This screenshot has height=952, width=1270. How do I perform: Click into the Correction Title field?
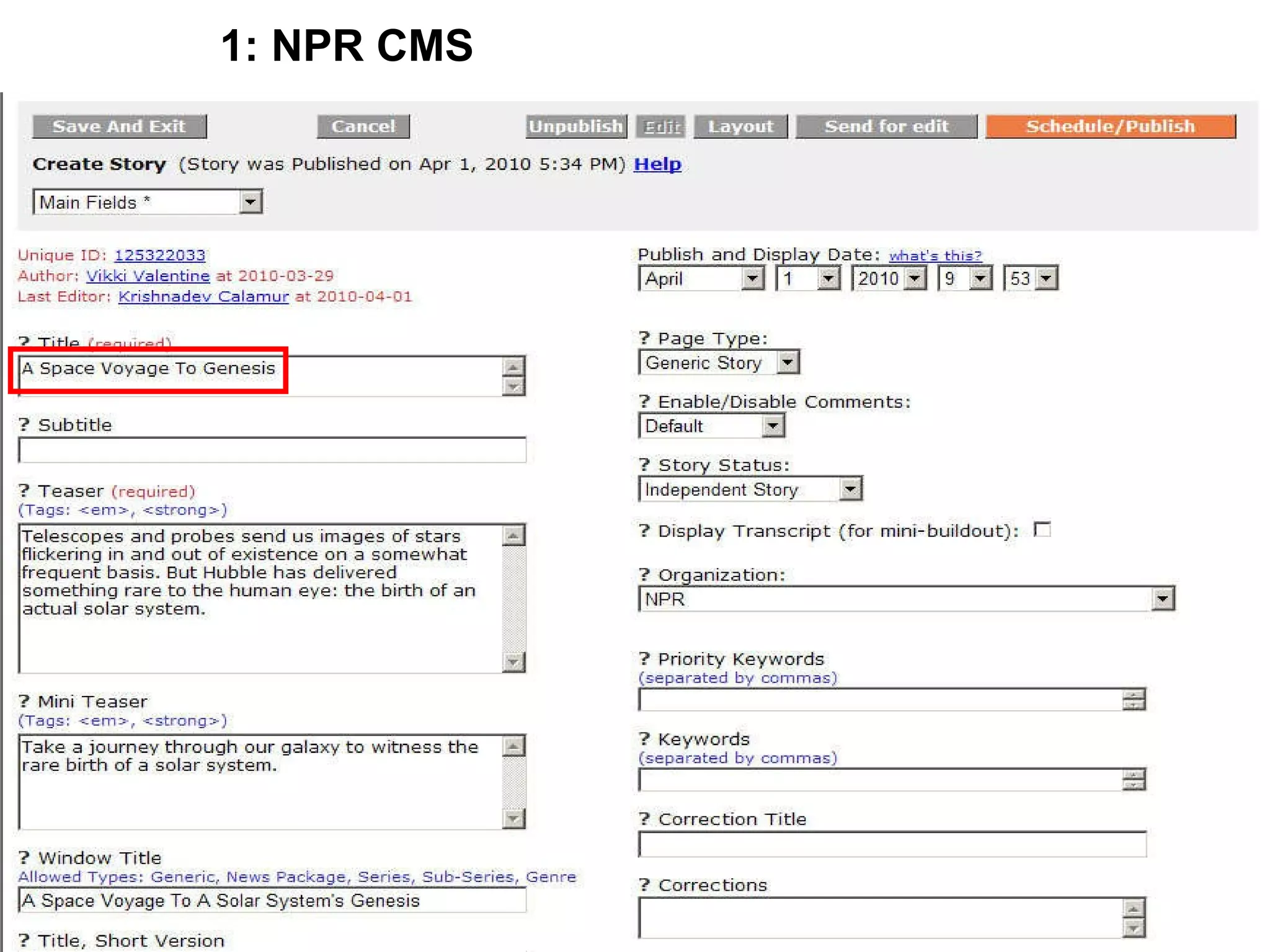point(892,844)
